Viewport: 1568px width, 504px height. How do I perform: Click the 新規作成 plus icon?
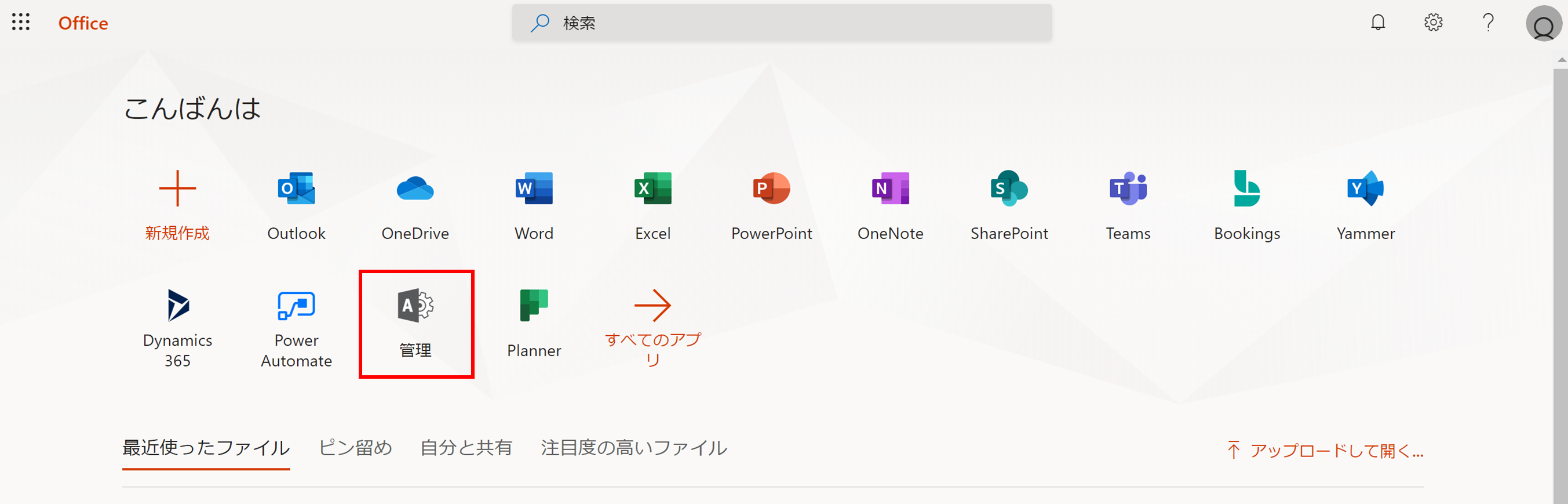tap(177, 188)
